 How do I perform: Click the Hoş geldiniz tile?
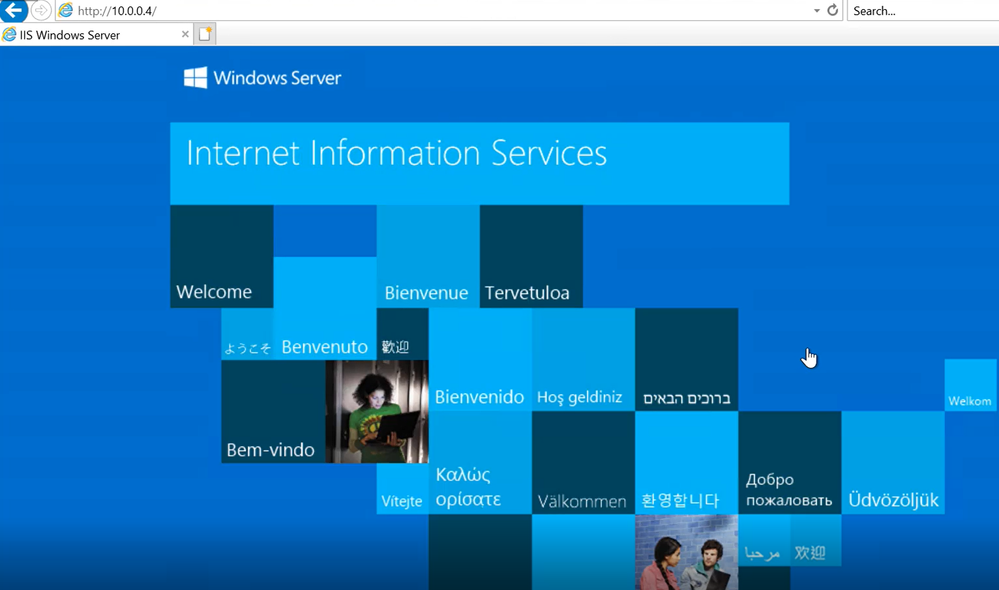[584, 360]
